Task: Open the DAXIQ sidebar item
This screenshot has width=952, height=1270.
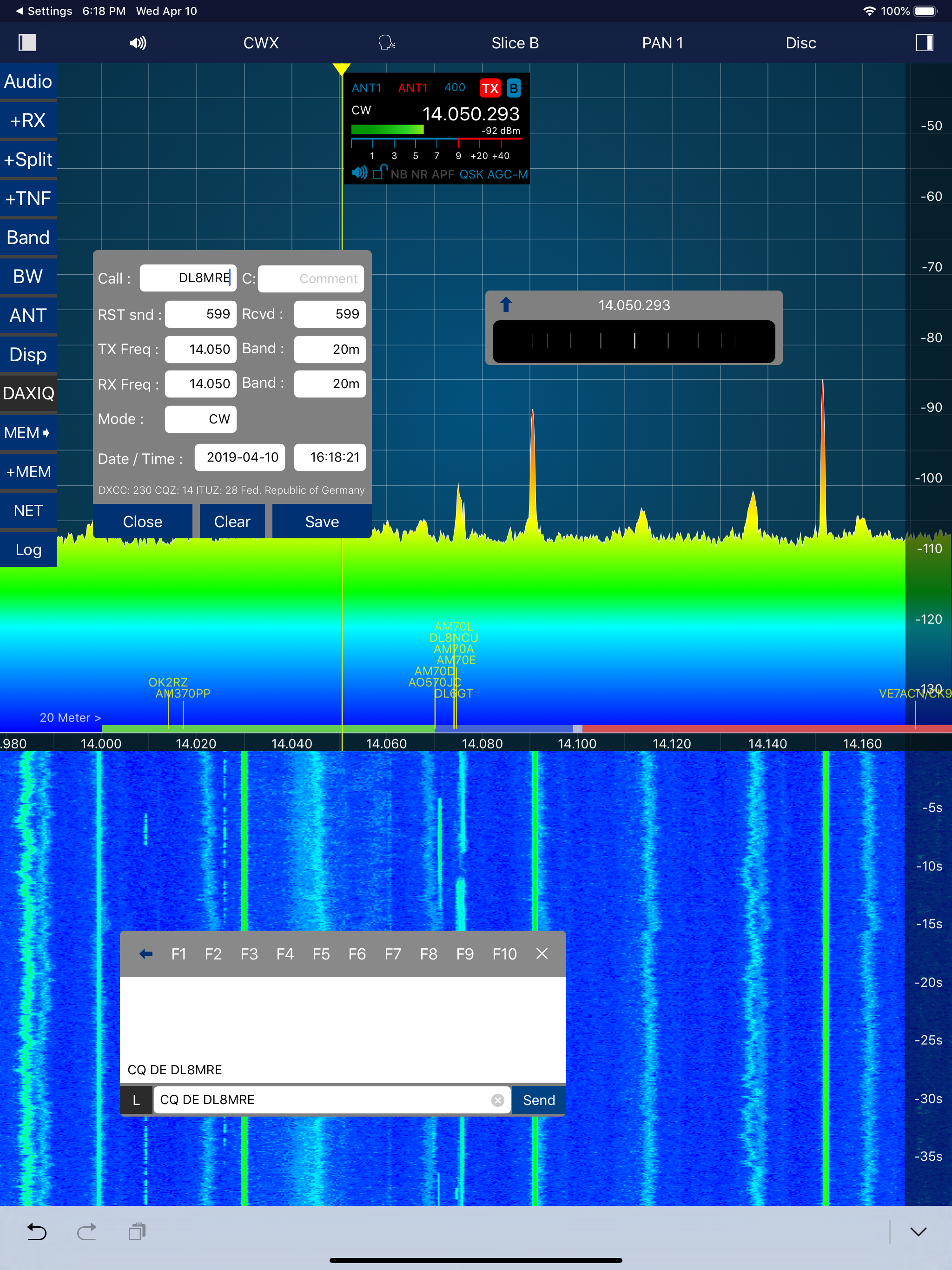Action: [x=28, y=394]
